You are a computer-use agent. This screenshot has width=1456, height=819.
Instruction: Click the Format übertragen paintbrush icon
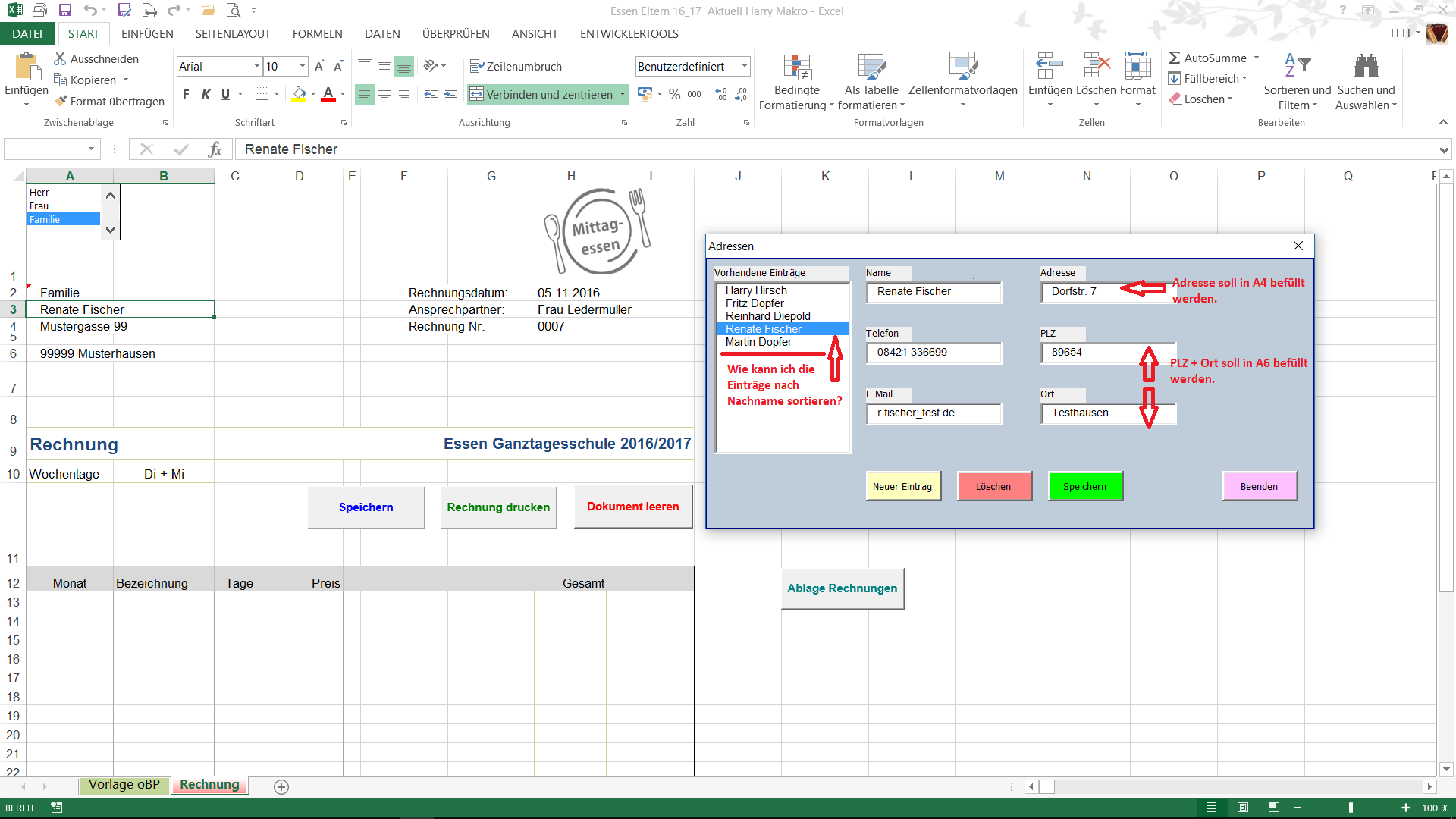61,102
